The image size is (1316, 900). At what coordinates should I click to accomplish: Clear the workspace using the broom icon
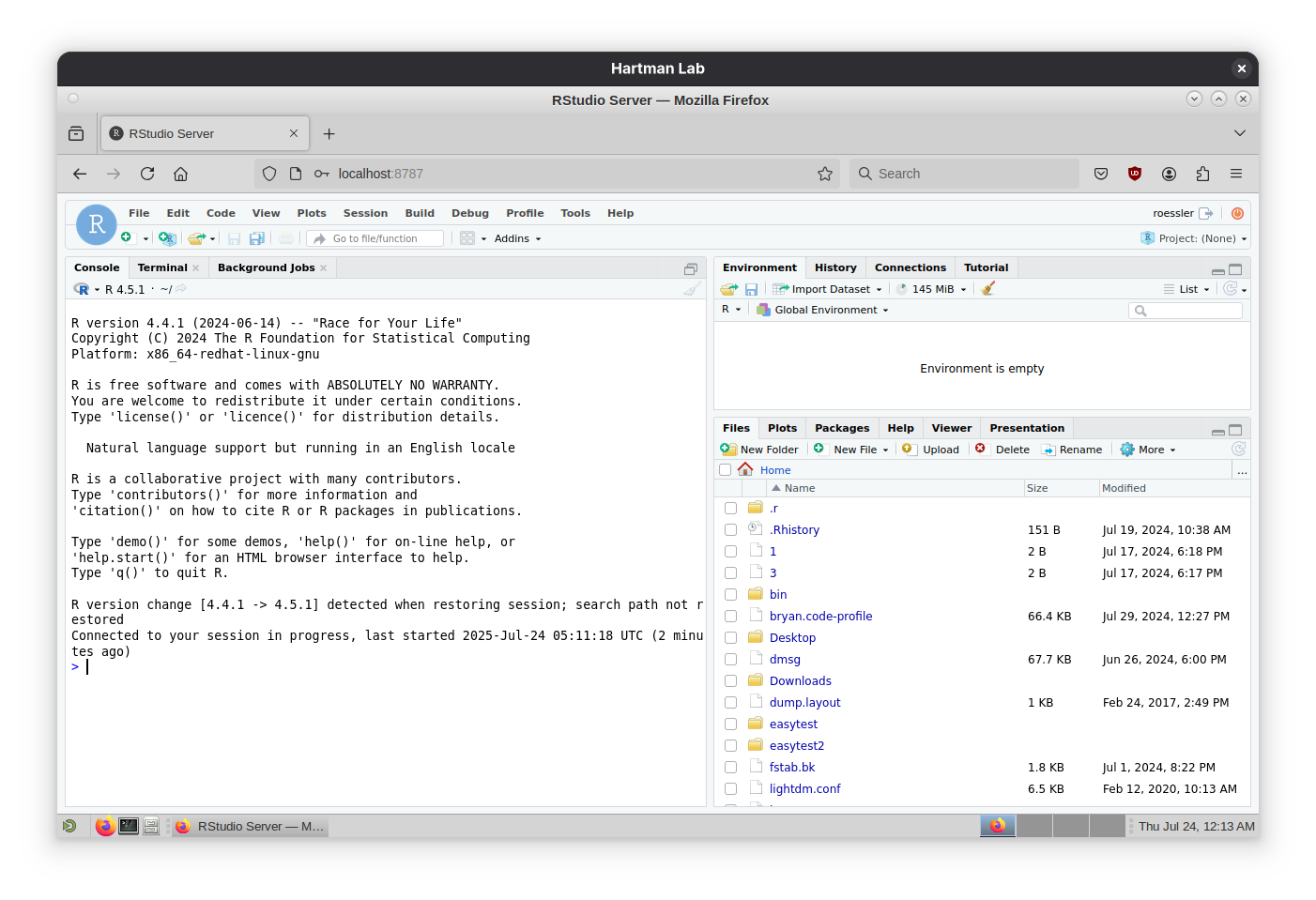[987, 288]
